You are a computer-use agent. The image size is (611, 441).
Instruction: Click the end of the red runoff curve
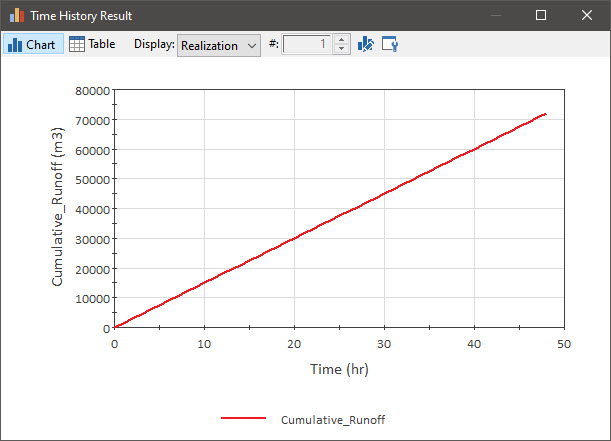coord(545,114)
